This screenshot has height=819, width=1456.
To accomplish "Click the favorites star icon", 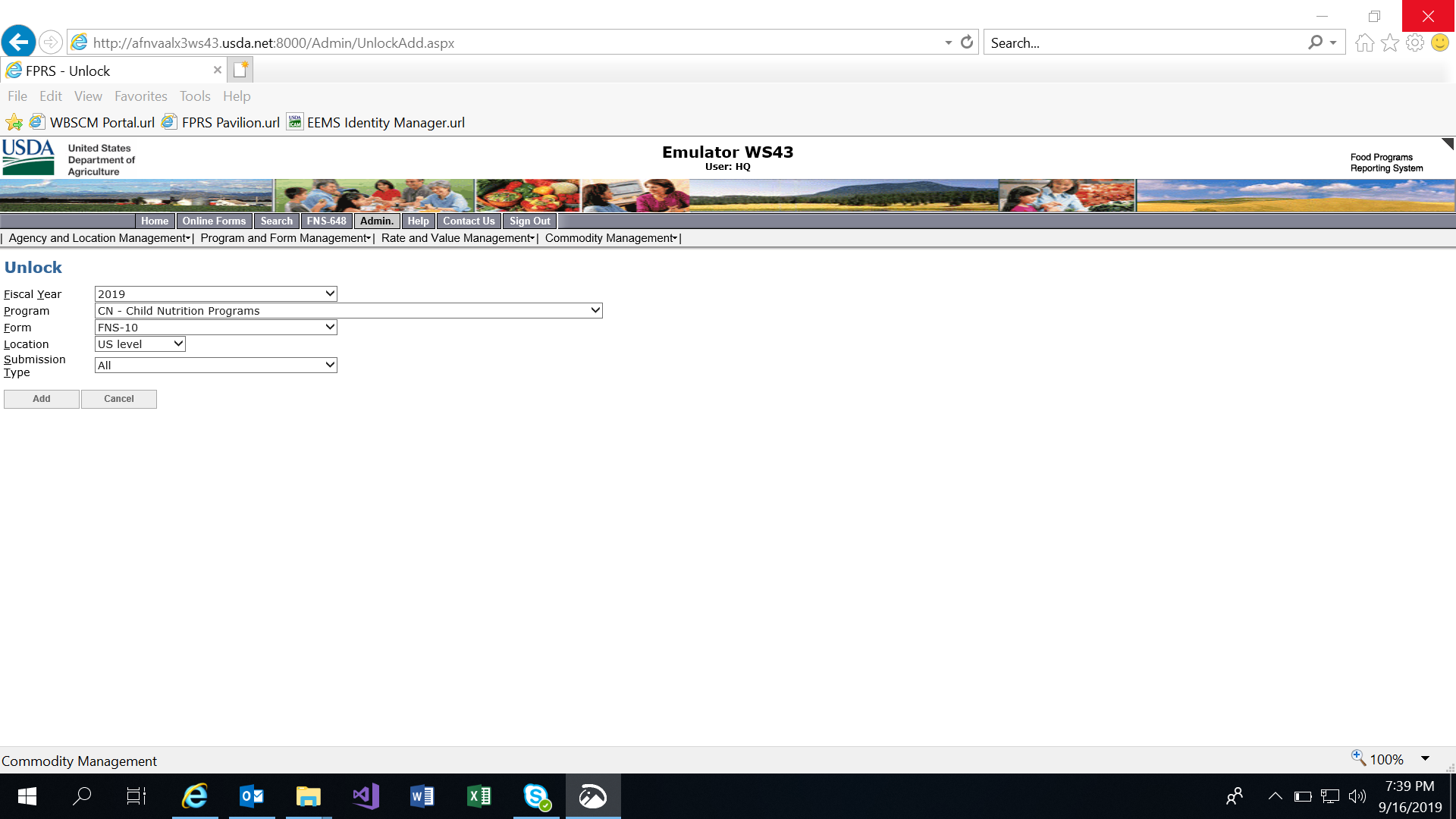I will pos(1389,42).
